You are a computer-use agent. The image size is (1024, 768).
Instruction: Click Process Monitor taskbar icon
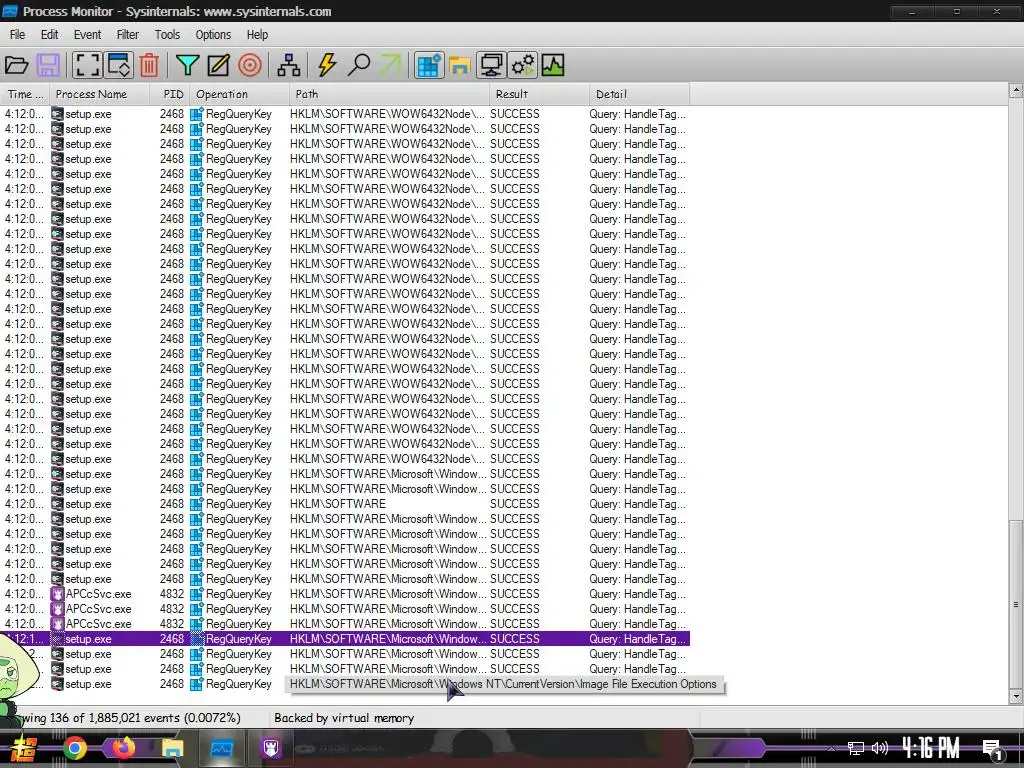[x=221, y=748]
